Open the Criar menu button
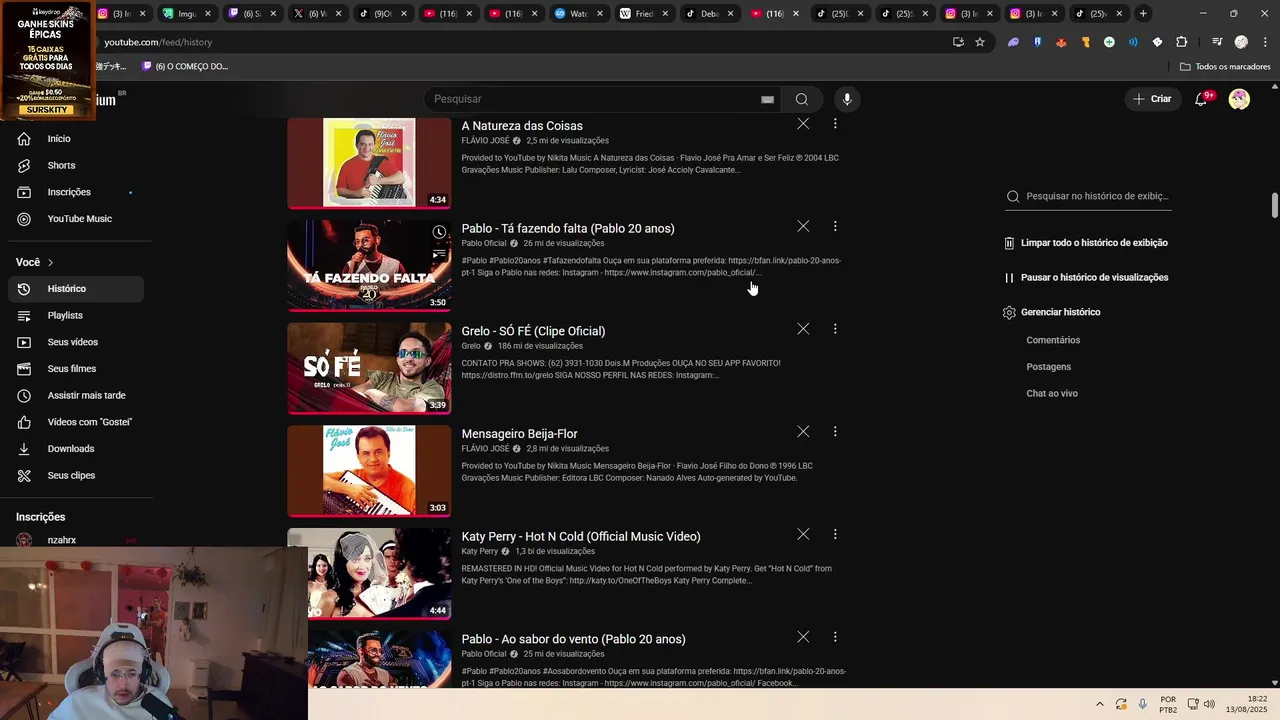Image resolution: width=1280 pixels, height=720 pixels. pos(1151,99)
